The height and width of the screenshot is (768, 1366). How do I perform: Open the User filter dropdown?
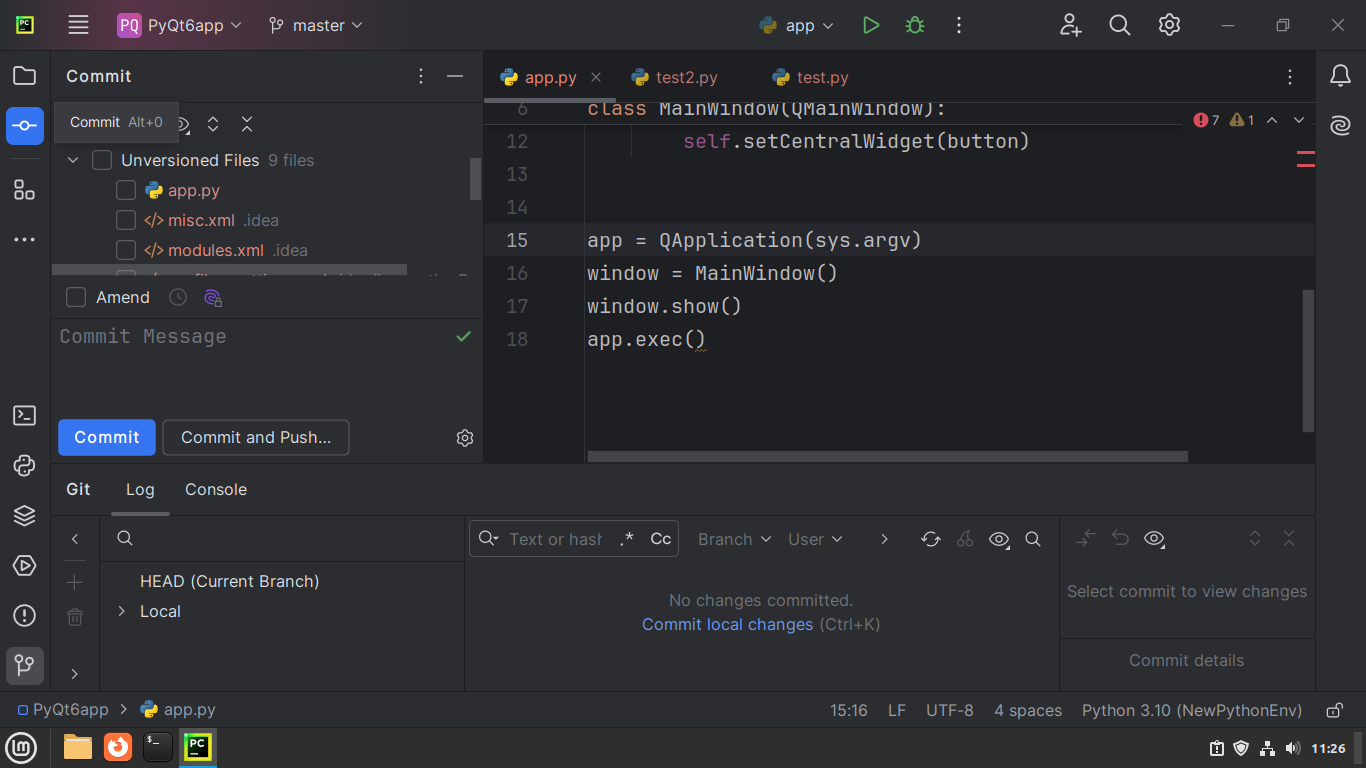tap(815, 539)
